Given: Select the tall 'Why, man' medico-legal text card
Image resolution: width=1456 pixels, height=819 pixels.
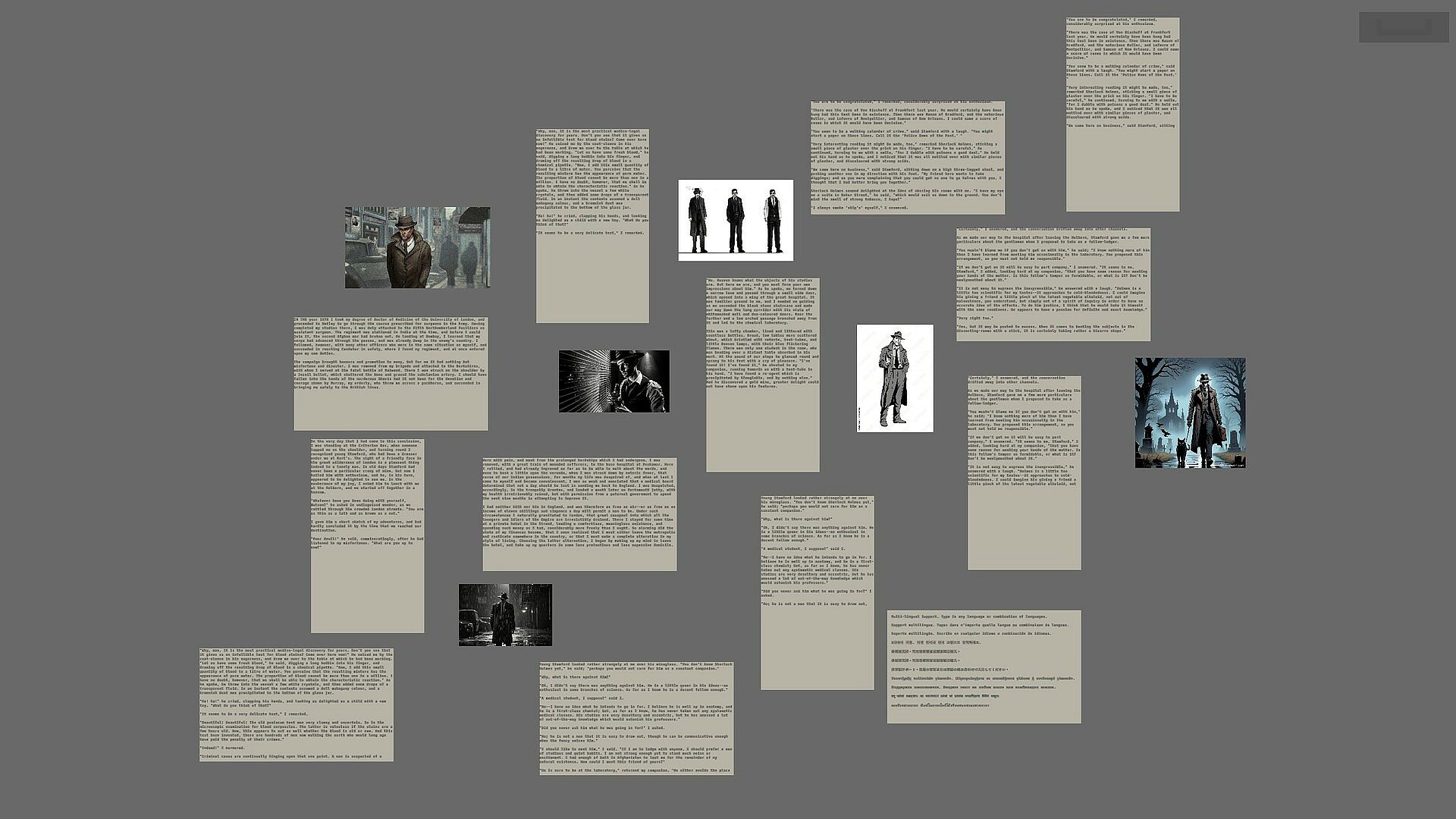Looking at the screenshot, I should tap(592, 226).
